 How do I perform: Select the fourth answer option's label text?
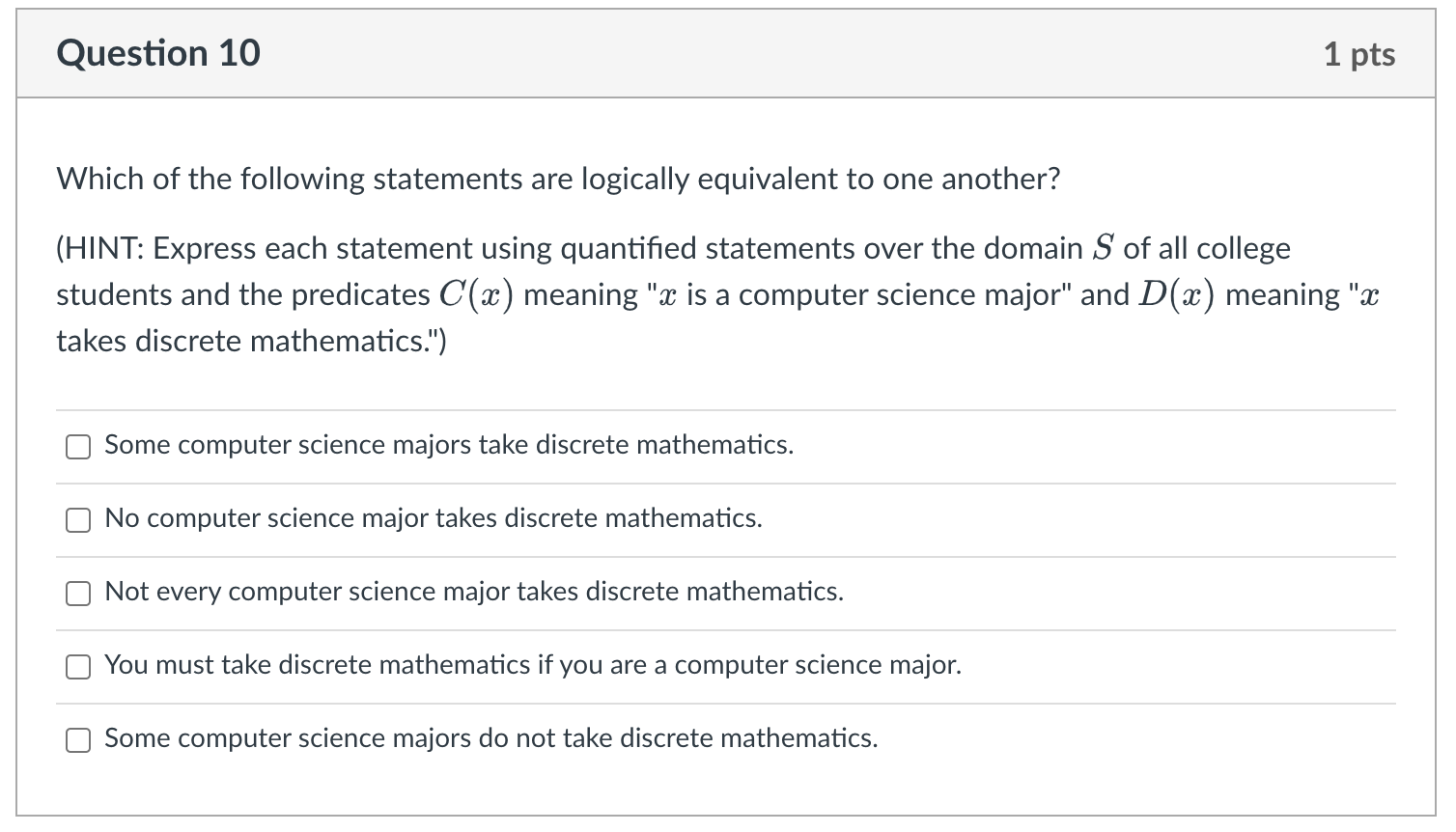[532, 665]
